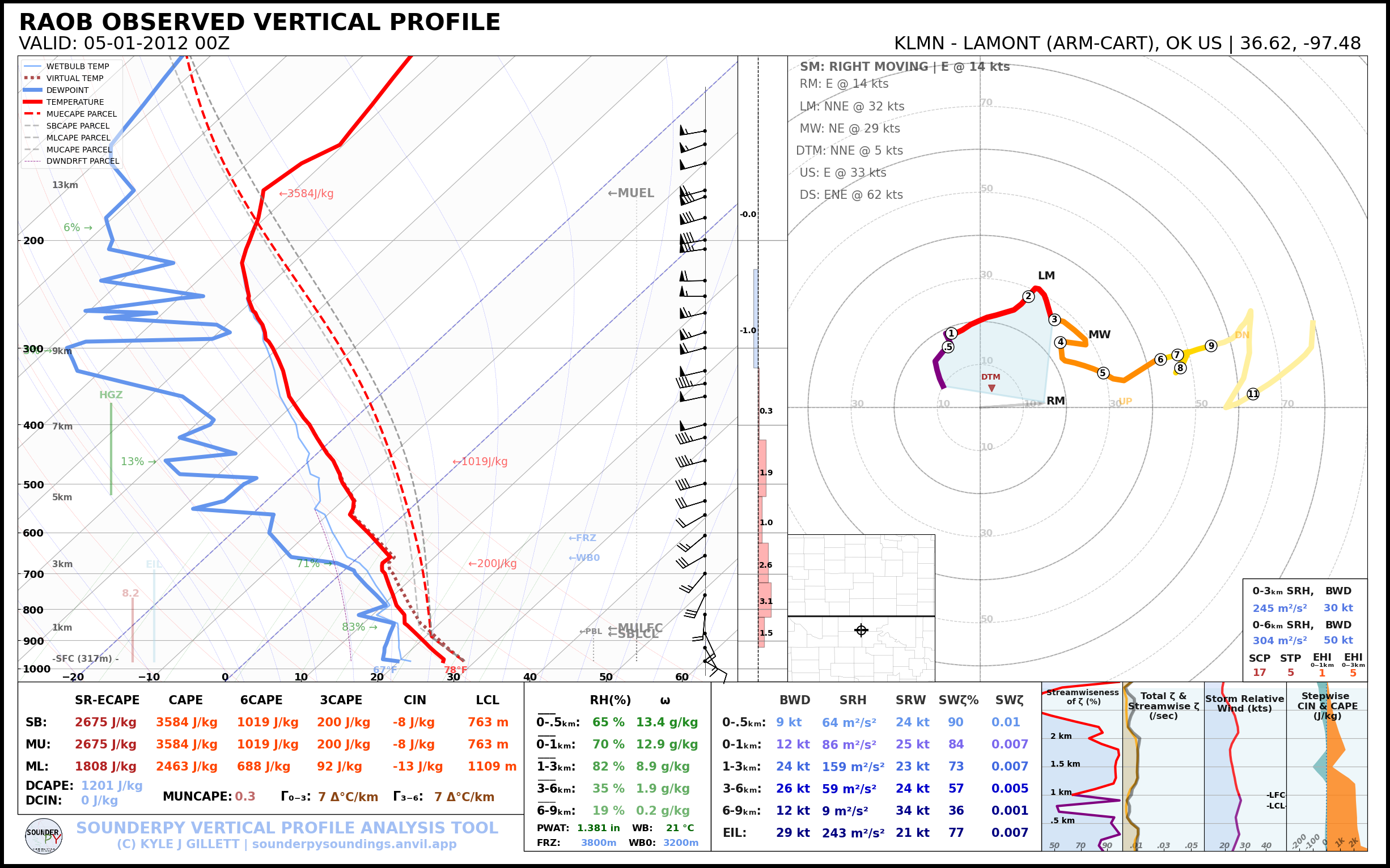
Task: Click the Stepwise CIN & CAPE panel title
Action: (1327, 705)
